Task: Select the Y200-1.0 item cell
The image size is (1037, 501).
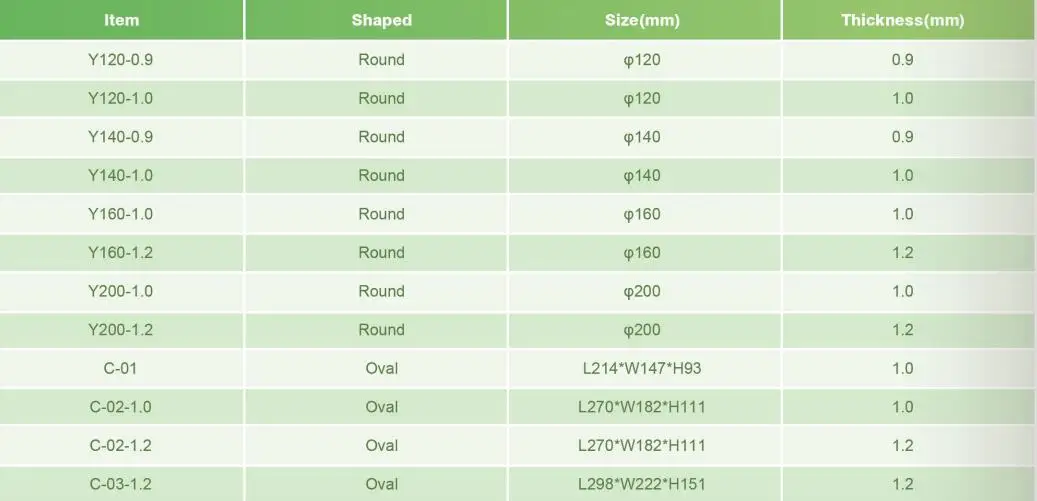Action: 122,291
